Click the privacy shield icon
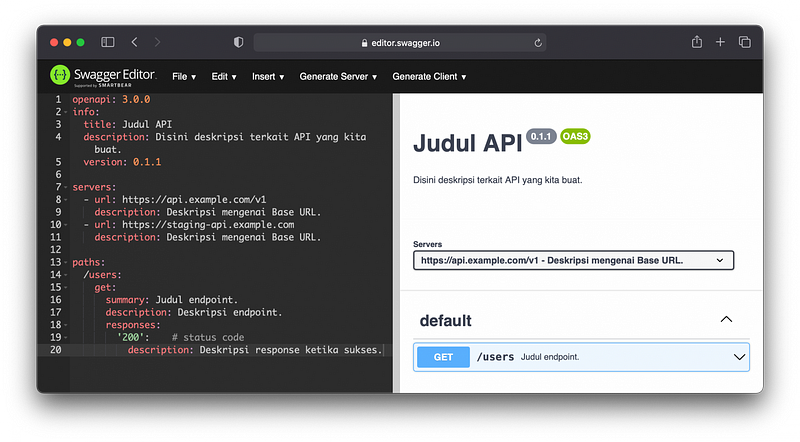The image size is (800, 442). pos(238,42)
